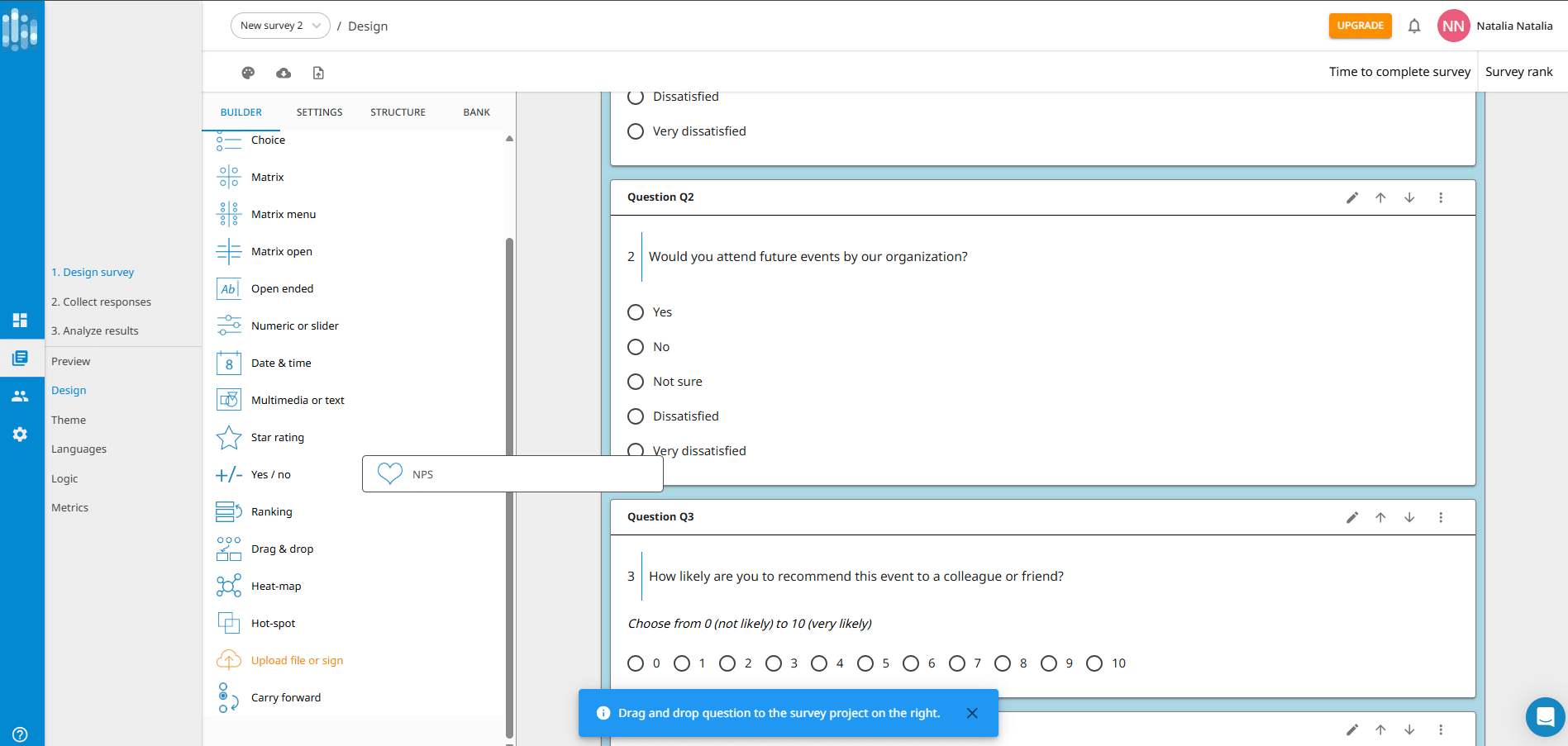
Task: Choose rating 5 in Question 3
Action: pos(865,663)
